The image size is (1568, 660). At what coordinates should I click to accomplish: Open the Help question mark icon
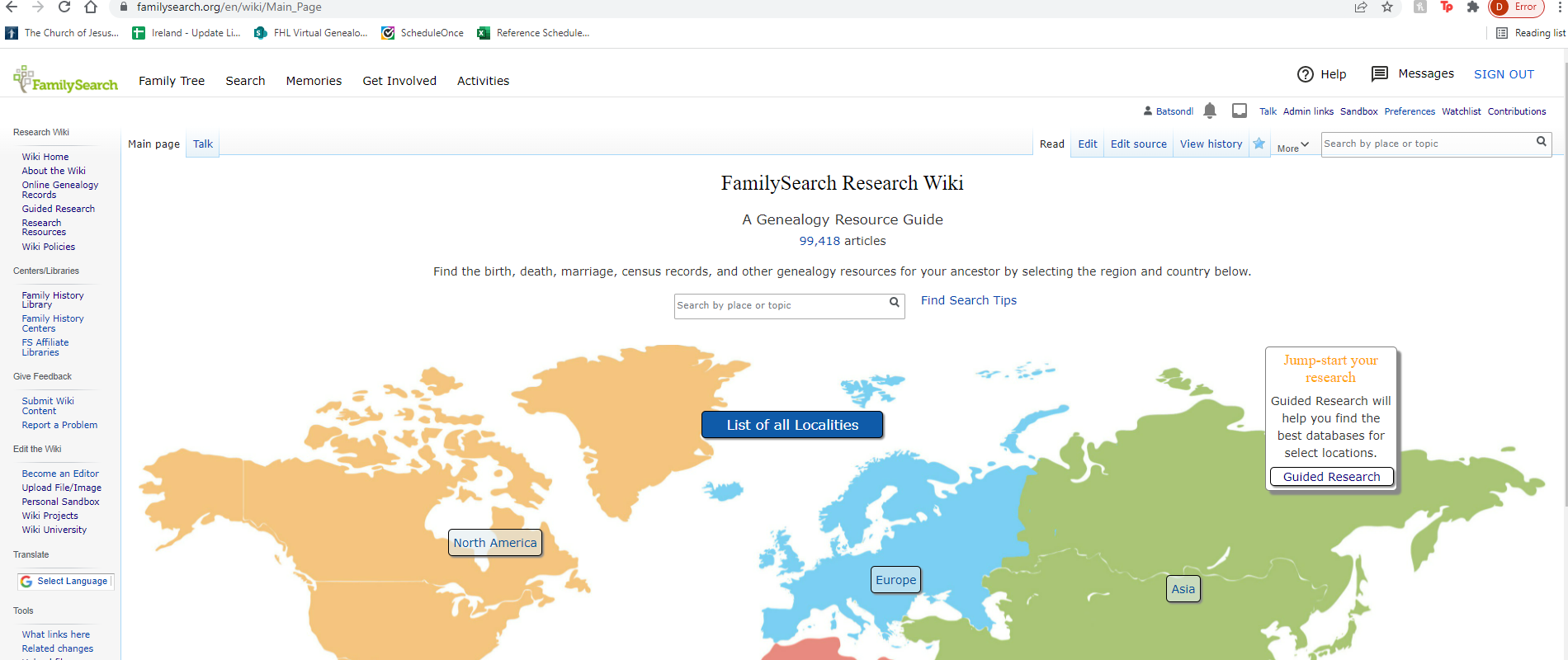click(1306, 74)
